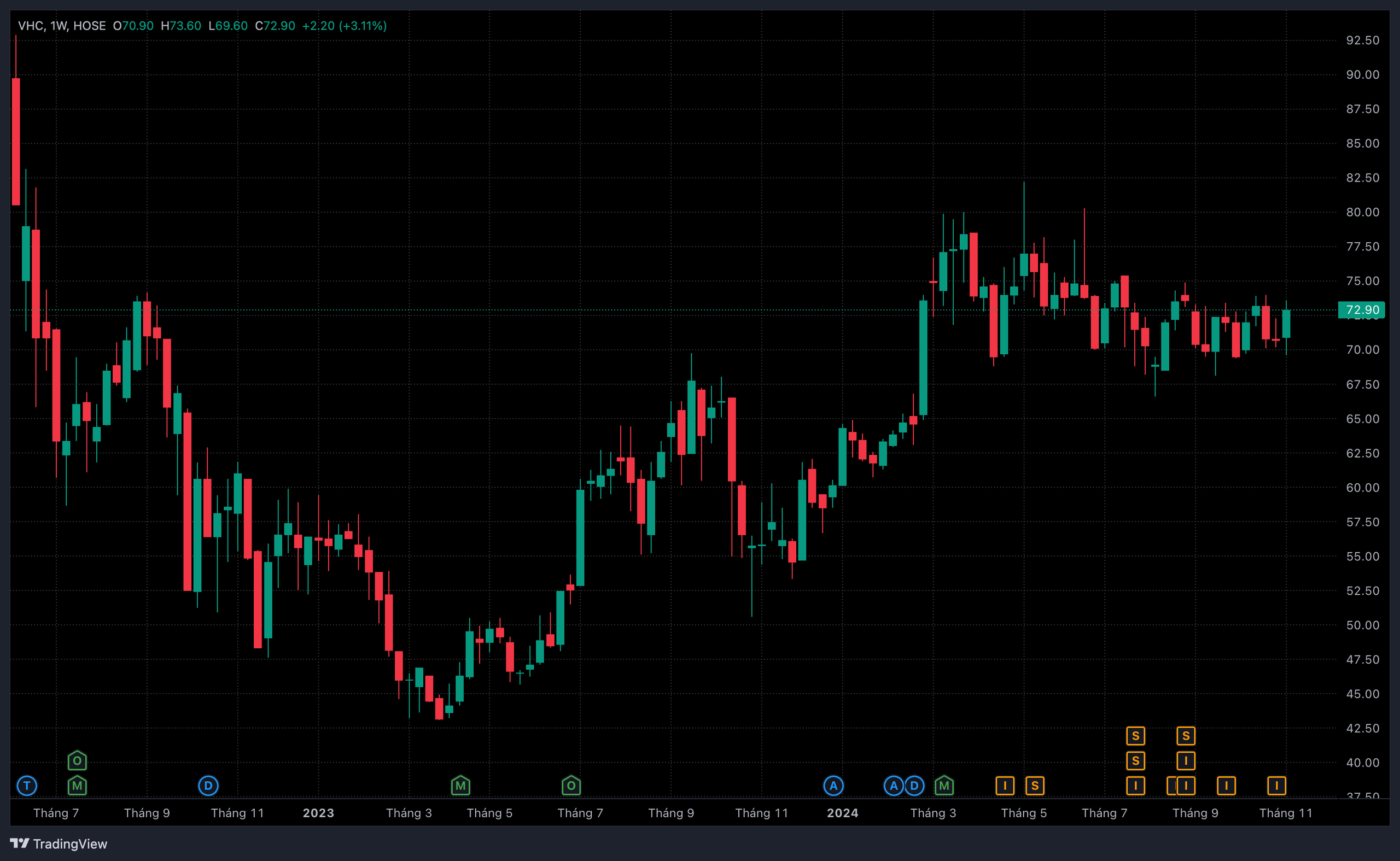The width and height of the screenshot is (1400, 861).
Task: Click the 2024 year label on time axis
Action: tap(842, 813)
